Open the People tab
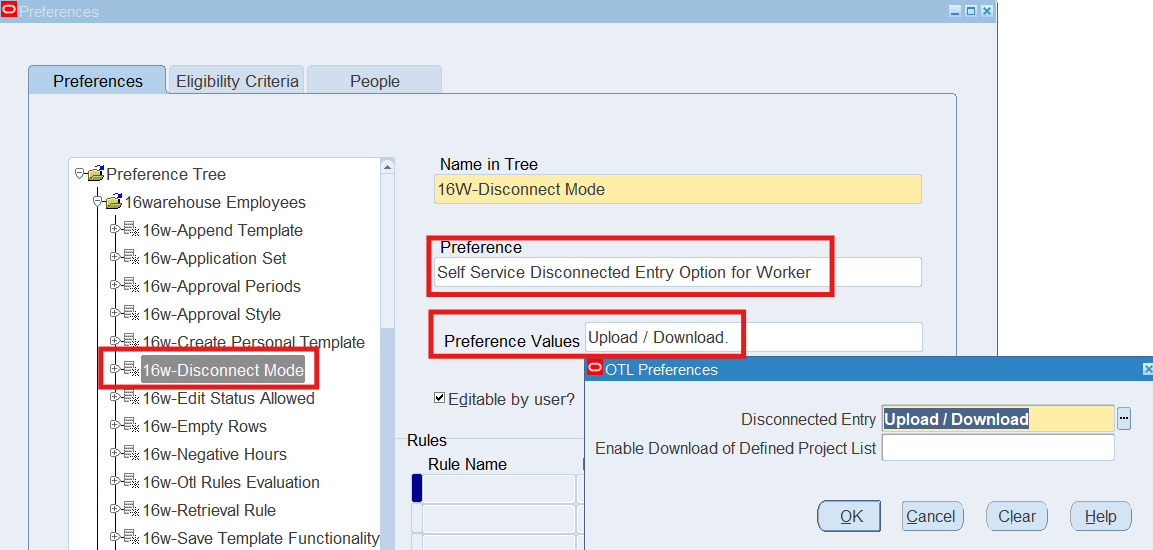The height and width of the screenshot is (550, 1153). point(374,81)
